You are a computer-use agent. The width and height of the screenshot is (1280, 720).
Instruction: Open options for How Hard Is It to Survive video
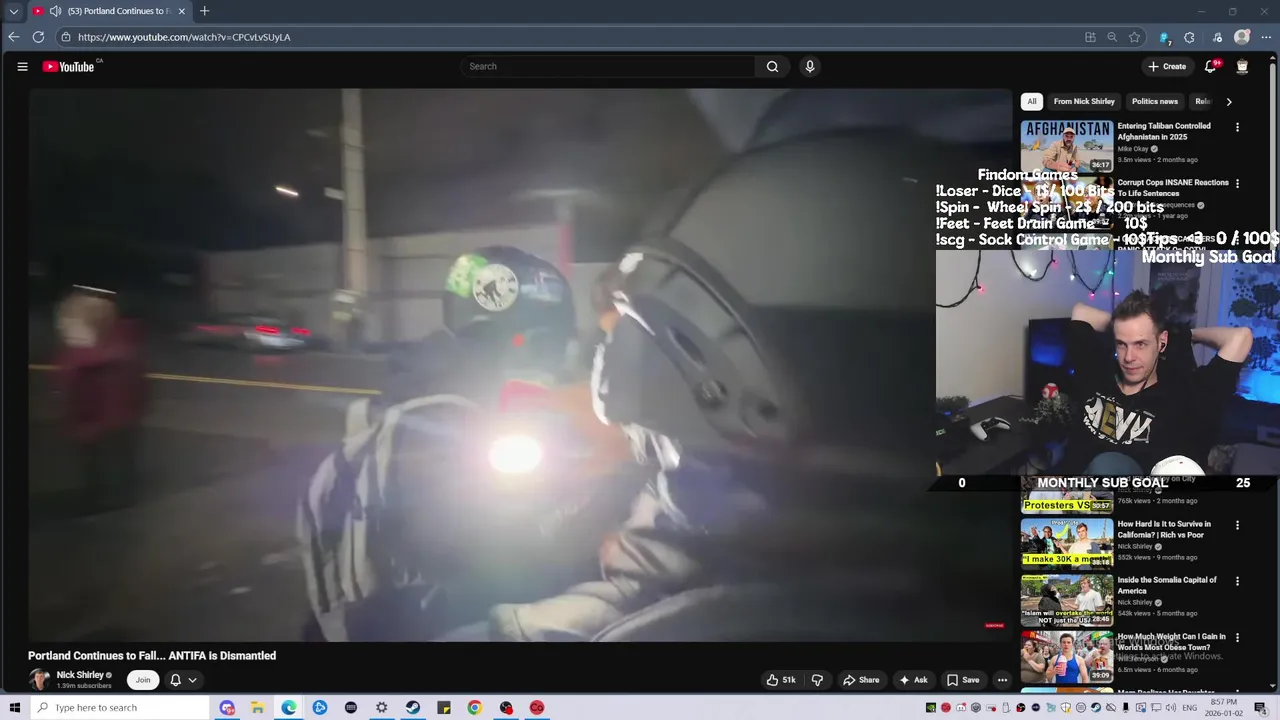click(1237, 525)
